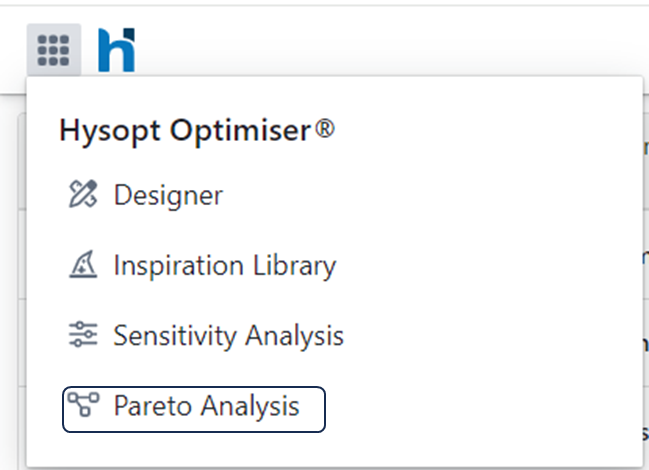Click the "Inspiration Library" text label

[x=225, y=266]
